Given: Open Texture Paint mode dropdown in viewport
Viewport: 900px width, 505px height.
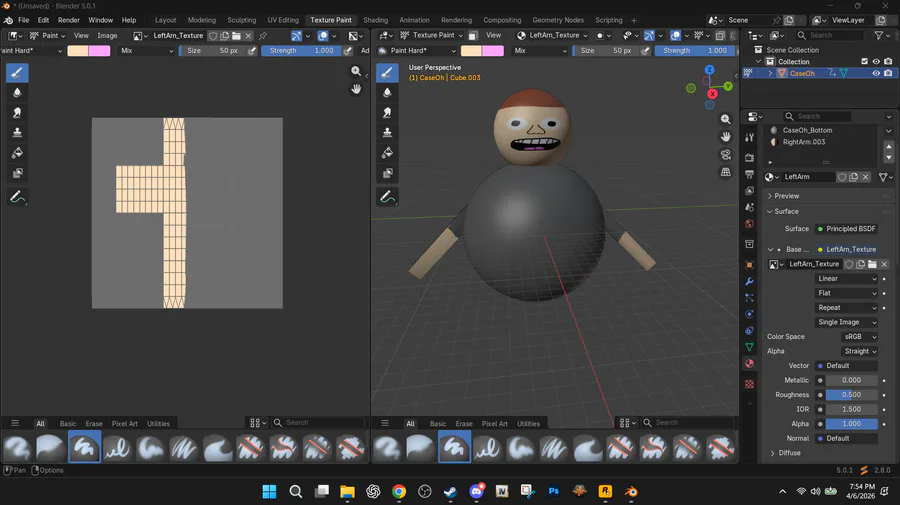Looking at the screenshot, I should tap(431, 36).
